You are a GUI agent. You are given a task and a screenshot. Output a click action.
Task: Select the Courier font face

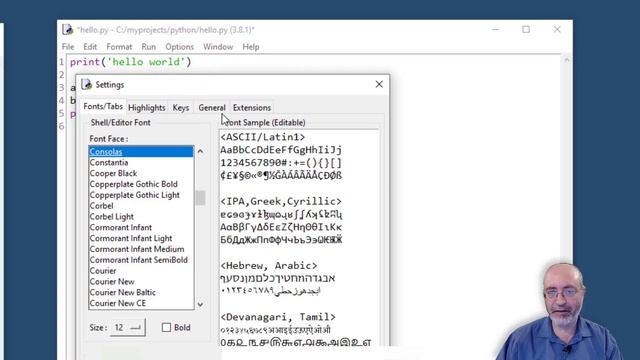(x=141, y=271)
